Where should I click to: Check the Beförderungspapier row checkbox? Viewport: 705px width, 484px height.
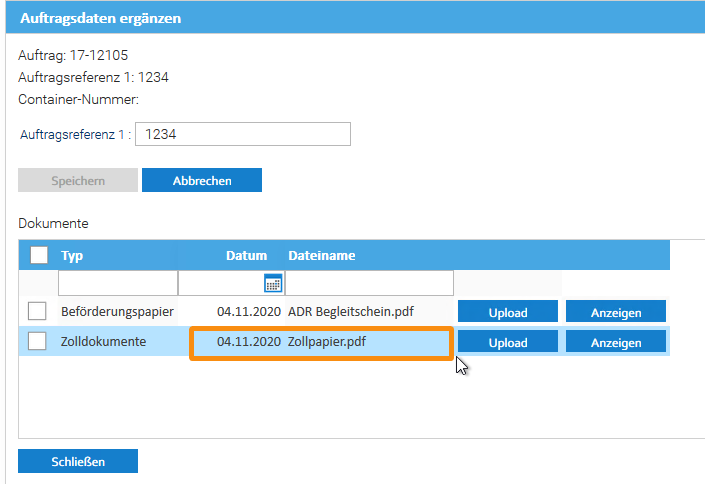point(38,312)
